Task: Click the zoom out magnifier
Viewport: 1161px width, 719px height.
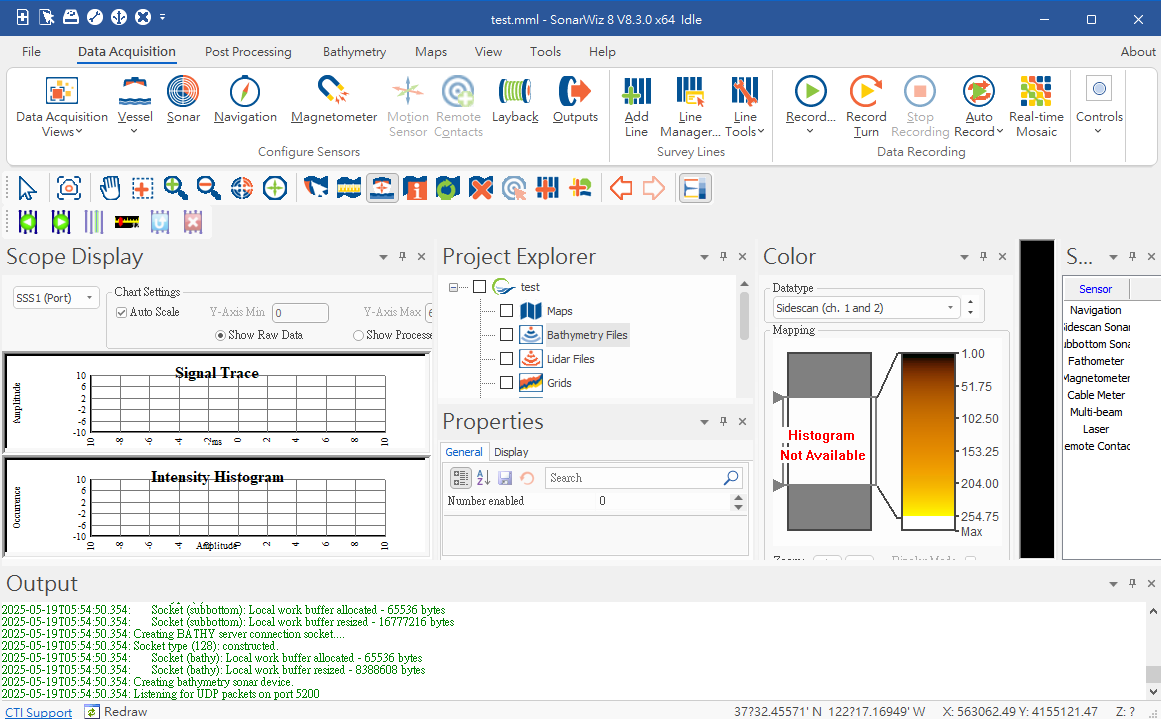Action: 208,188
